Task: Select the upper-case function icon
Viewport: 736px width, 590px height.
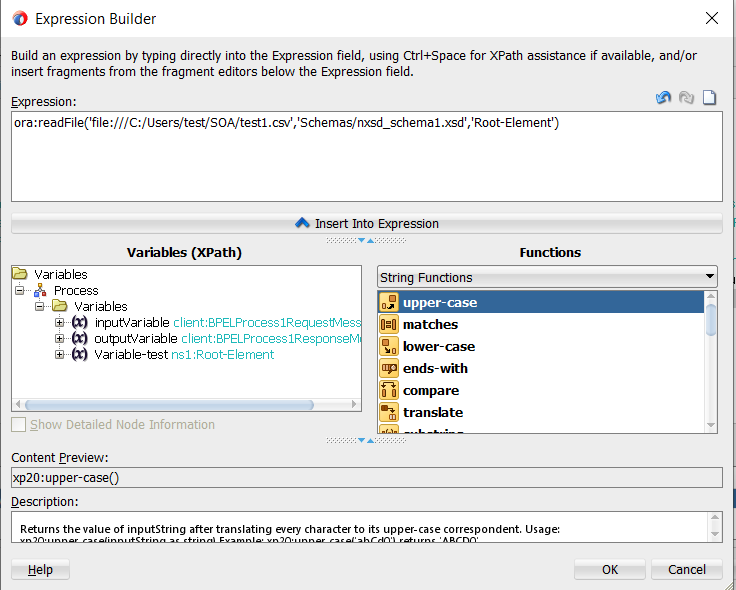Action: point(389,303)
